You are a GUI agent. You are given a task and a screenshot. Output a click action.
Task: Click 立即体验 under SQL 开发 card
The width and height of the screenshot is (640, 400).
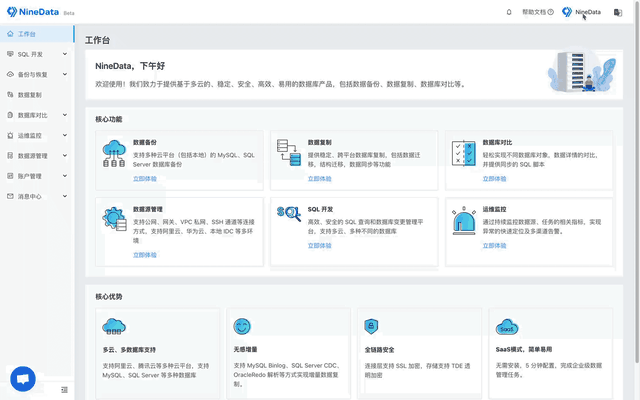320,246
